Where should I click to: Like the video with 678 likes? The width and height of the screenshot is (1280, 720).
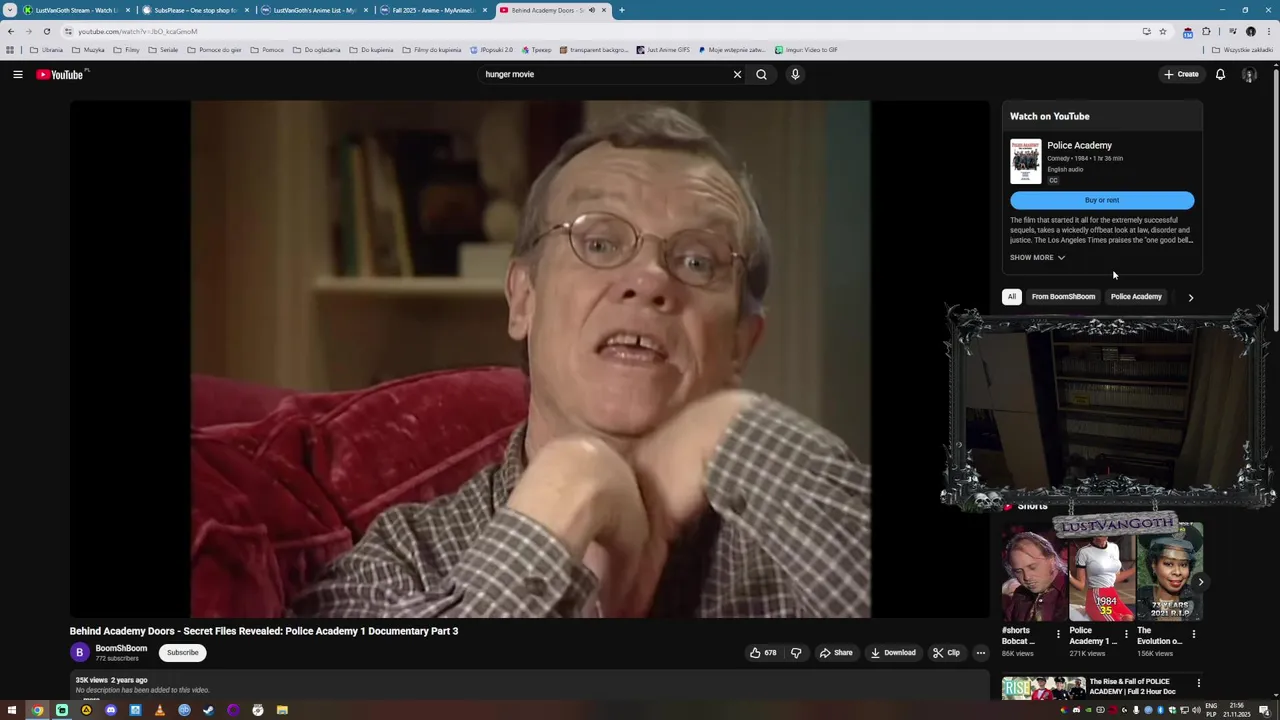(x=764, y=653)
